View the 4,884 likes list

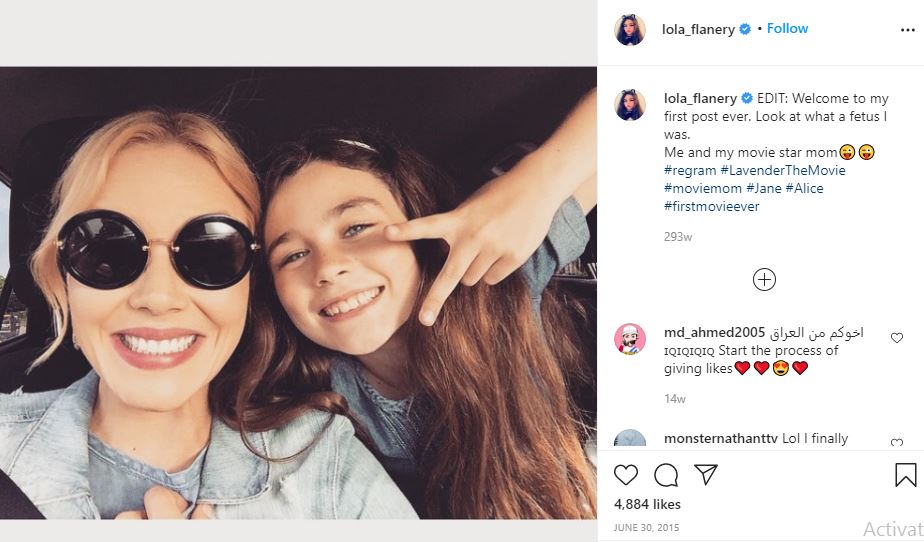tap(647, 505)
